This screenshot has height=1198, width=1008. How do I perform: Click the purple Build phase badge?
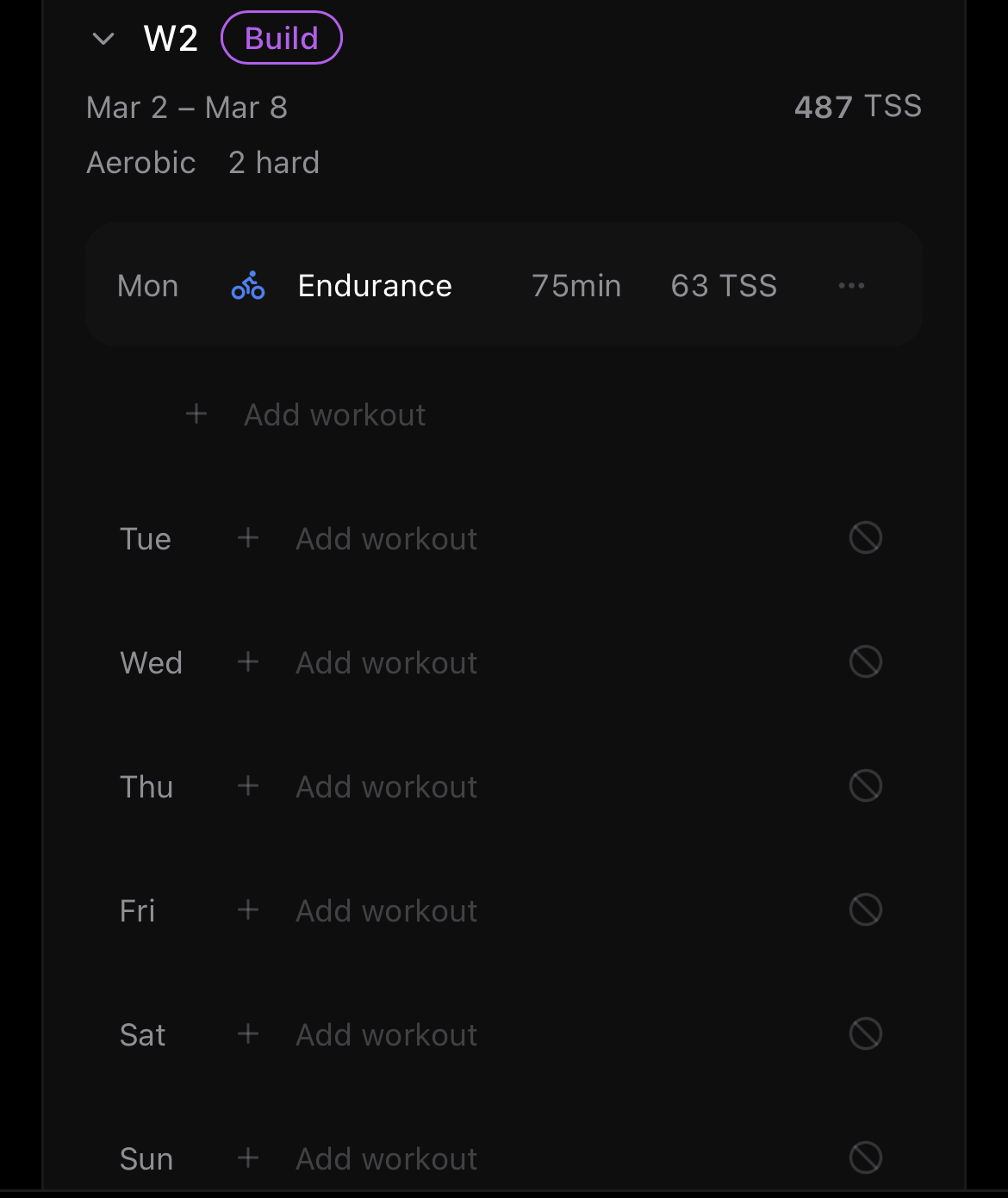(x=282, y=39)
